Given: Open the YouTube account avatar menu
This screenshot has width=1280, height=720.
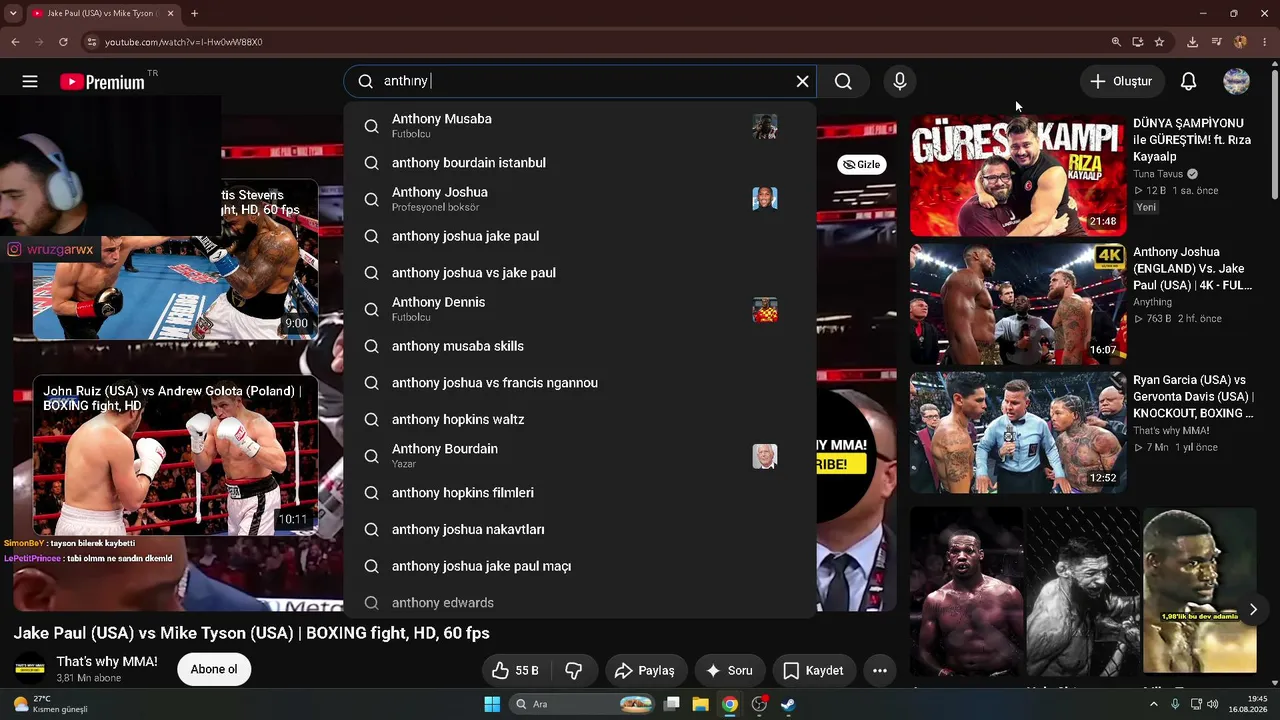Looking at the screenshot, I should [x=1237, y=82].
